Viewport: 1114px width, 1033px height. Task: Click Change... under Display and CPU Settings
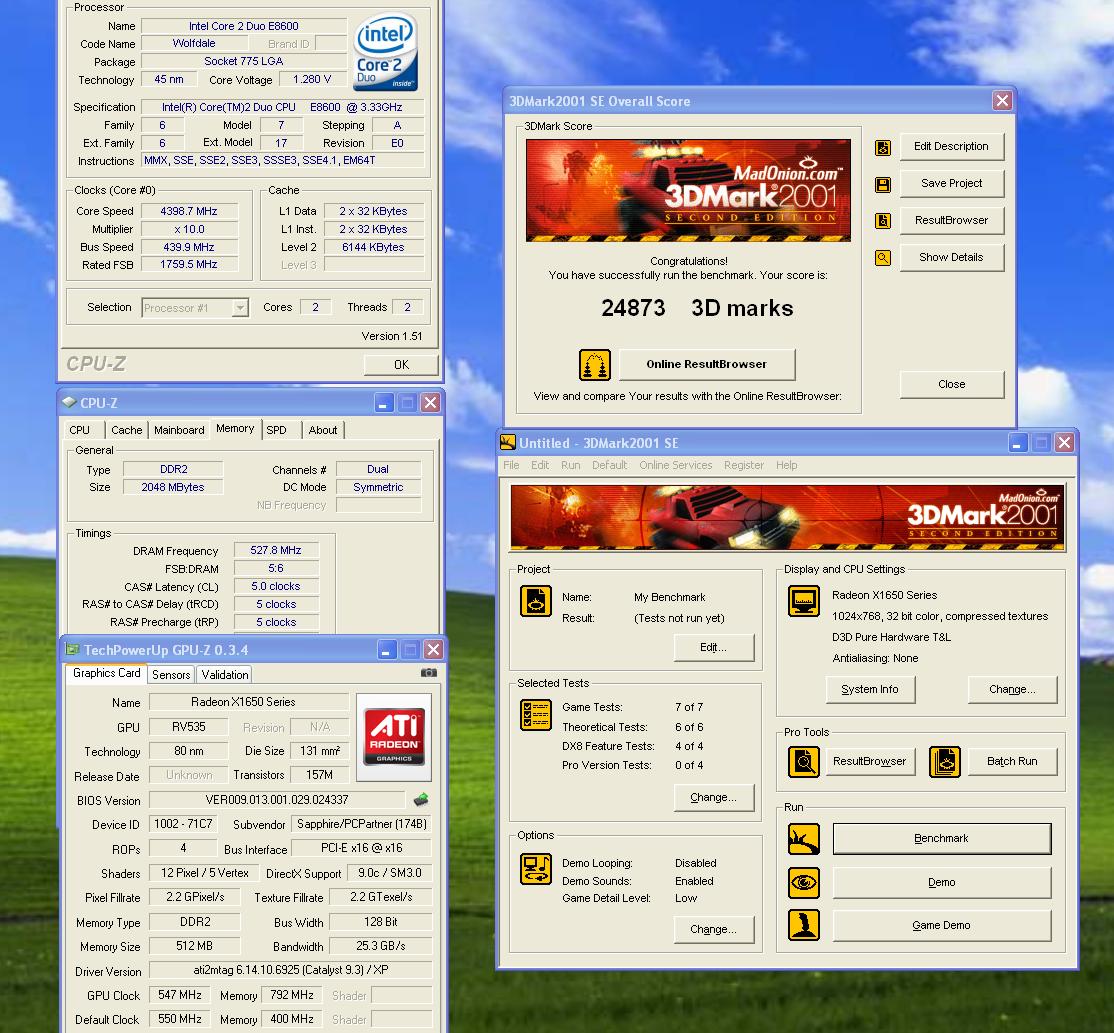(1012, 689)
